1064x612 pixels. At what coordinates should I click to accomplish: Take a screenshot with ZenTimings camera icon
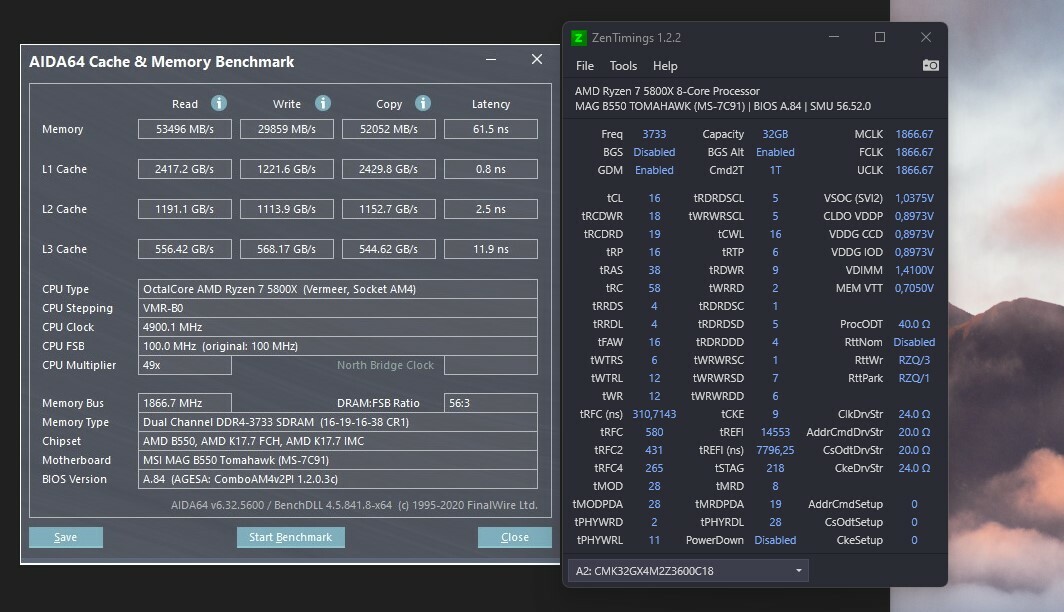tap(930, 66)
